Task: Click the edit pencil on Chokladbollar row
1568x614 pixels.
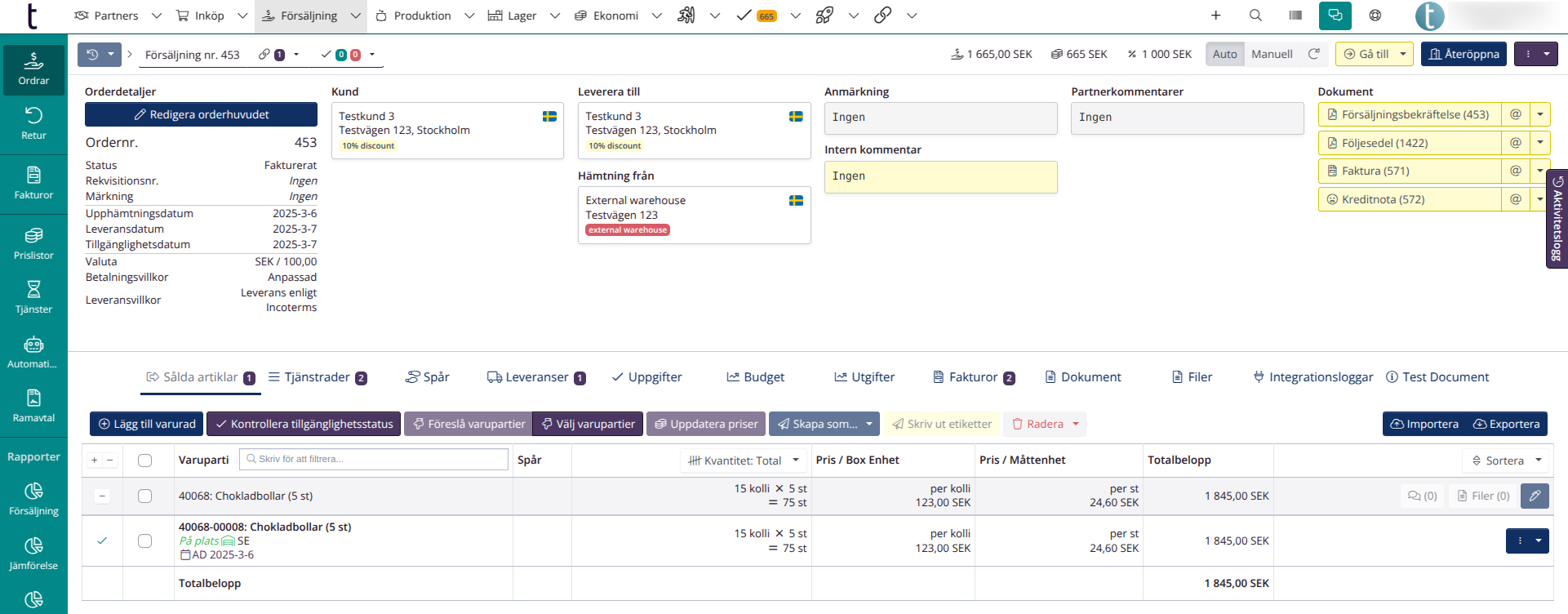Action: click(1535, 496)
